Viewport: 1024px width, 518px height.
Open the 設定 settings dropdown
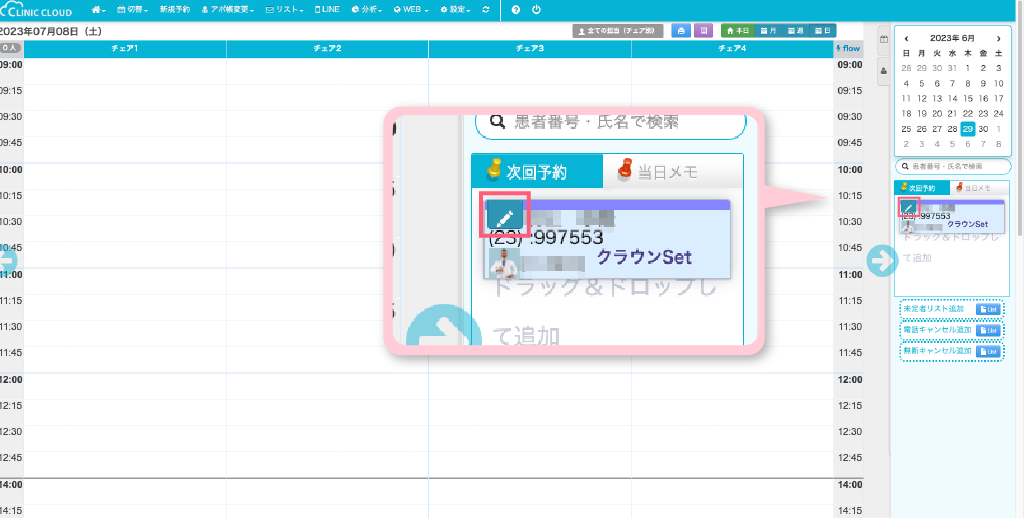455,9
